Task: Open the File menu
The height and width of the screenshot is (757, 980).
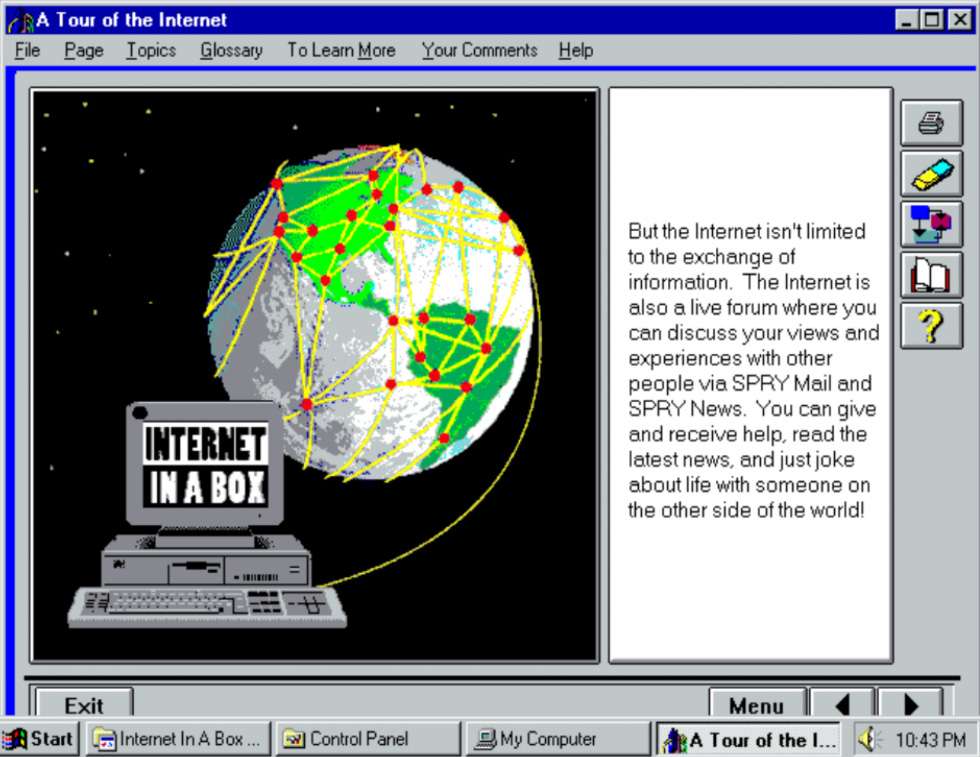Action: pyautogui.click(x=27, y=50)
